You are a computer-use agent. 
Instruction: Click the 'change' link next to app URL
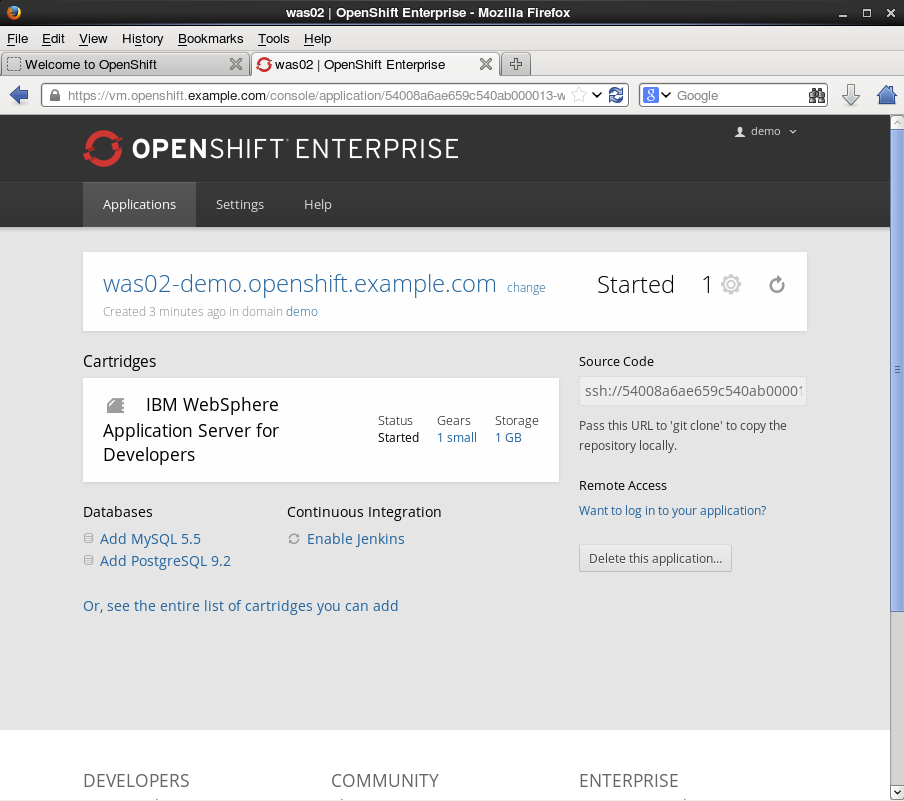(x=526, y=287)
